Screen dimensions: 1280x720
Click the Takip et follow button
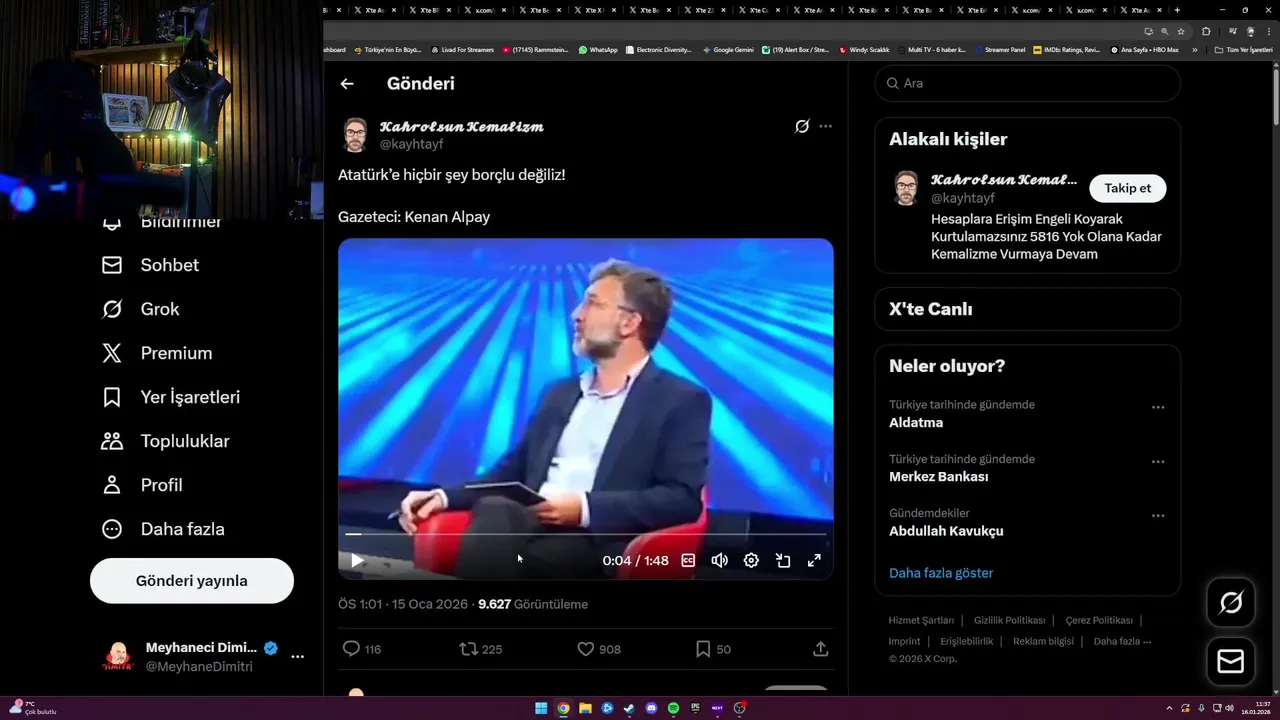[1127, 188]
